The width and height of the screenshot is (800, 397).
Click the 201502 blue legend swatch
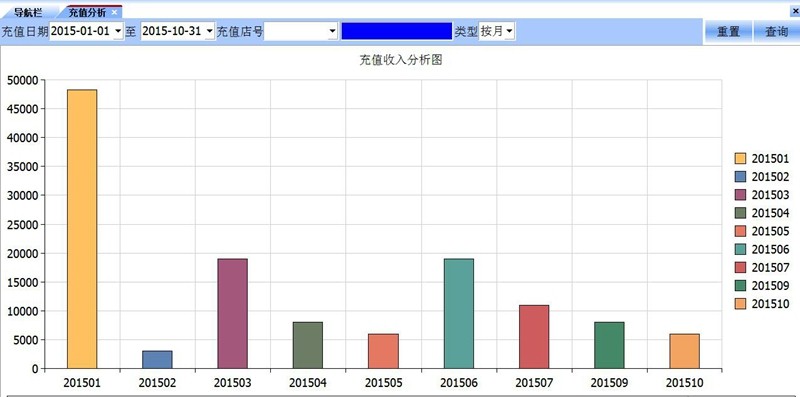pos(740,177)
